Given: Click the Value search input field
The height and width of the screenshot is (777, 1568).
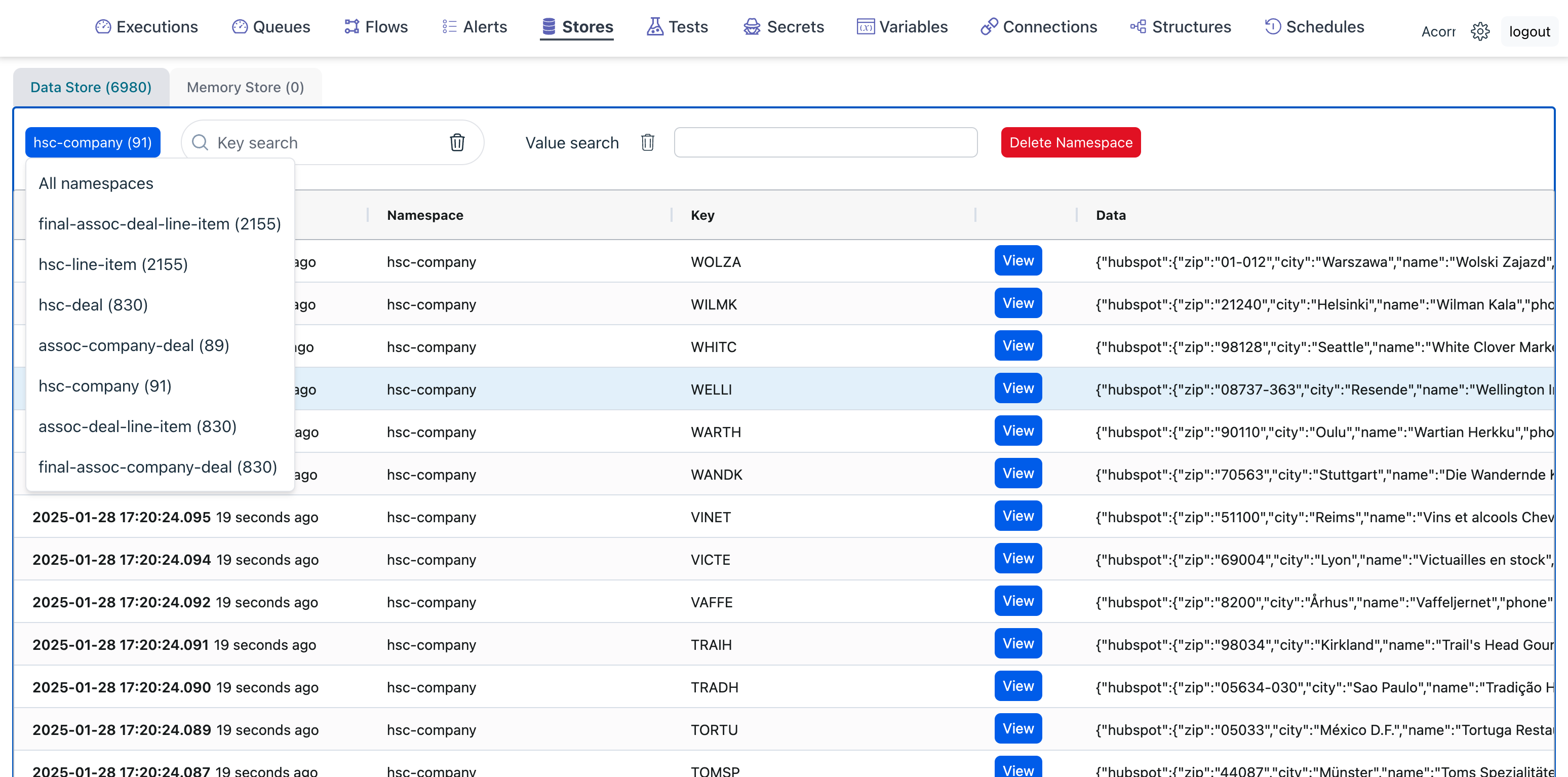Looking at the screenshot, I should tap(826, 142).
